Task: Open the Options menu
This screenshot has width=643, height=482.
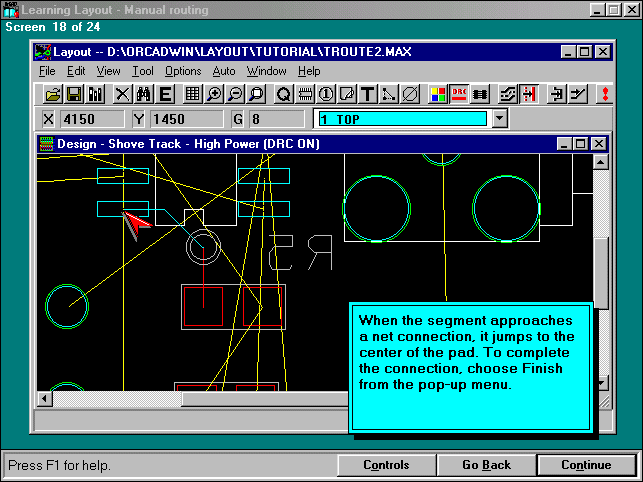Action: coord(183,71)
